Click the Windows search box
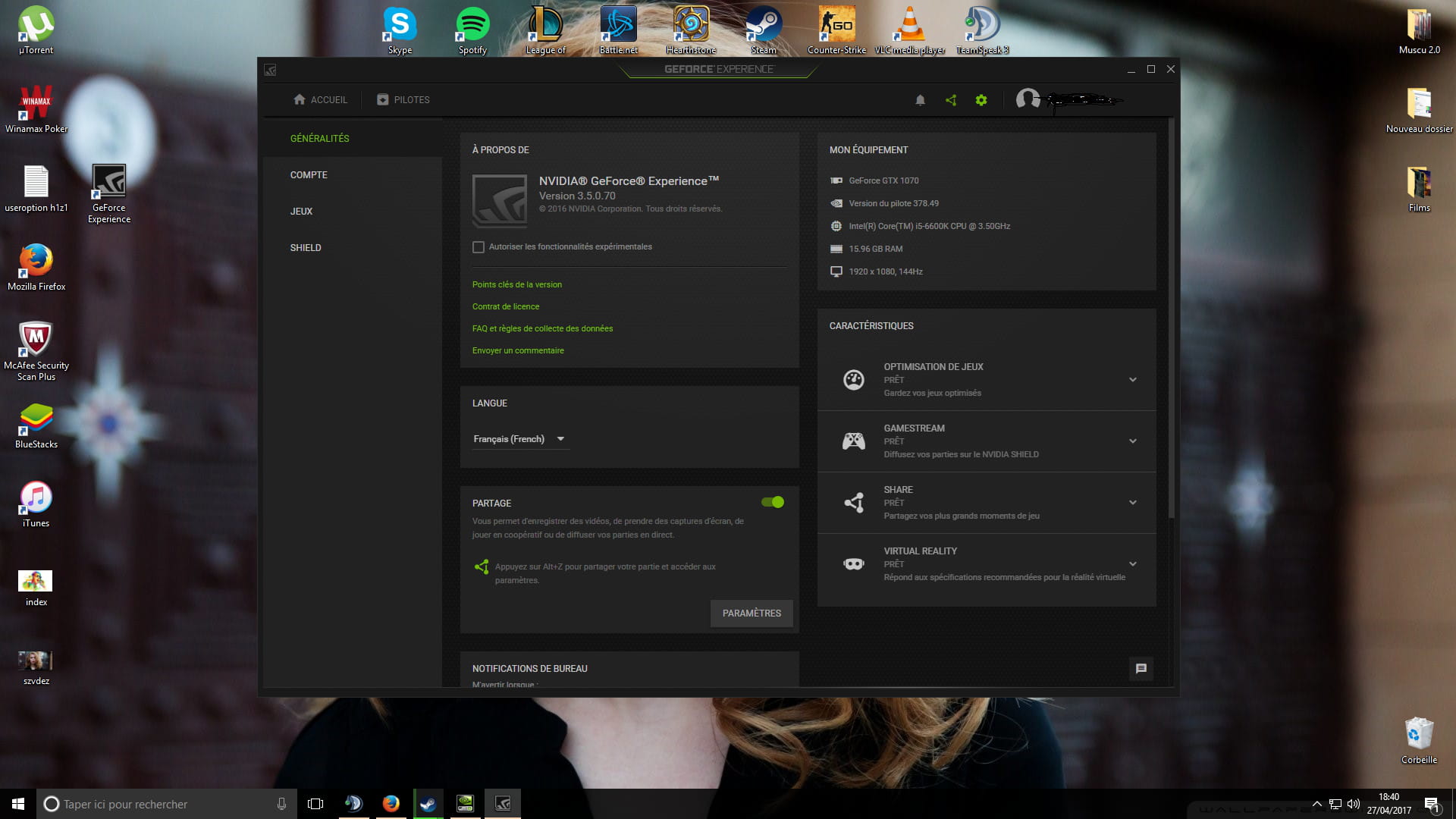The height and width of the screenshot is (819, 1456). [x=166, y=804]
